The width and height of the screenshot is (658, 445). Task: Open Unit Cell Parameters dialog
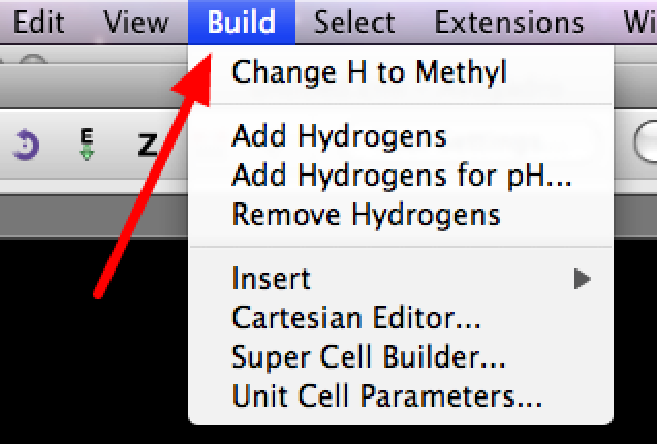[386, 396]
